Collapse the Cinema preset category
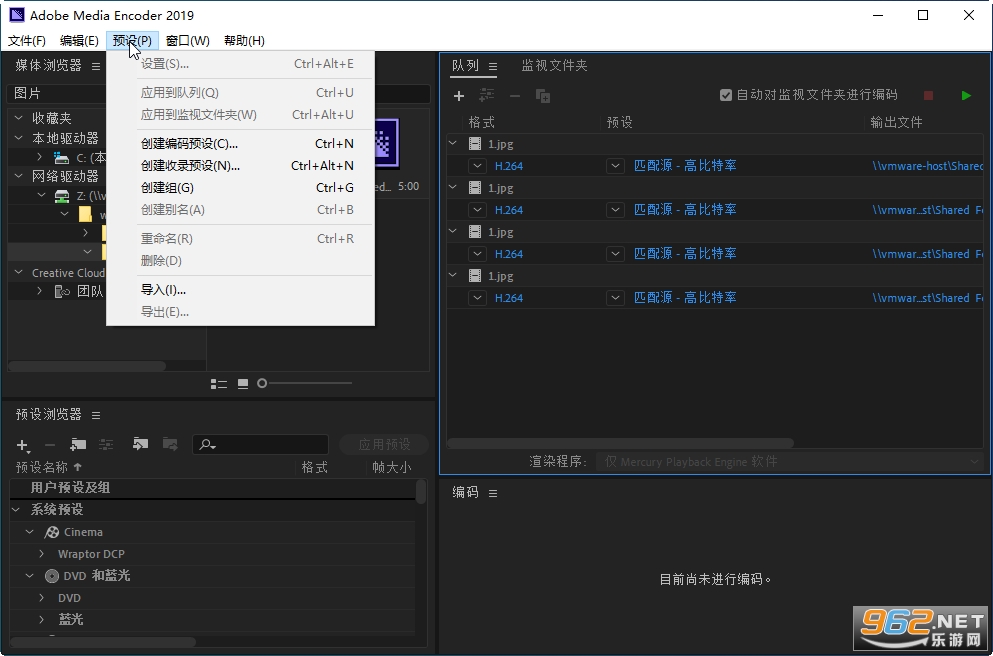 29,532
